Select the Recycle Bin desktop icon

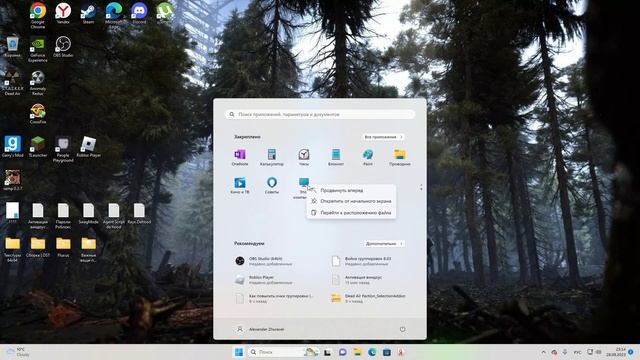click(x=12, y=47)
